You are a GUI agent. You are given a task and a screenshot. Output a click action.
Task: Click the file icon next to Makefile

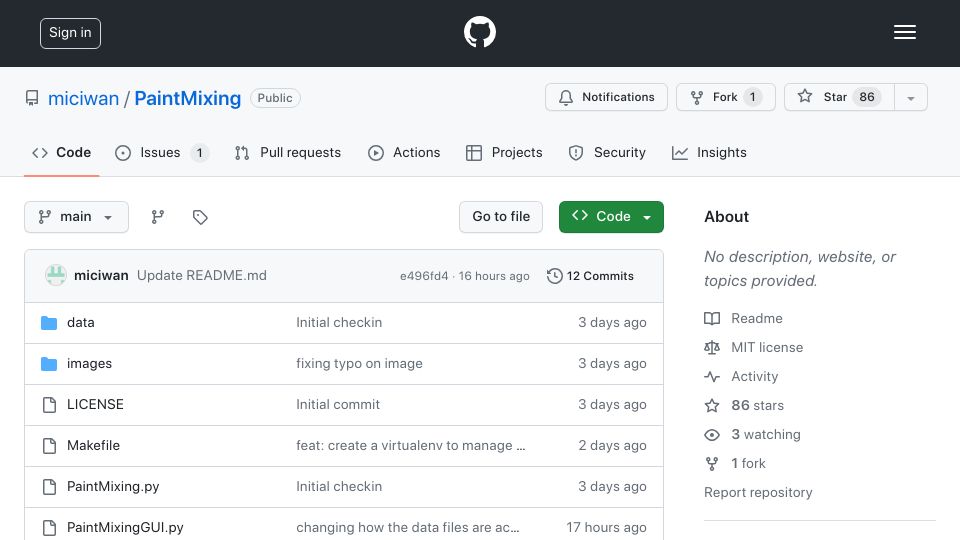click(x=49, y=446)
